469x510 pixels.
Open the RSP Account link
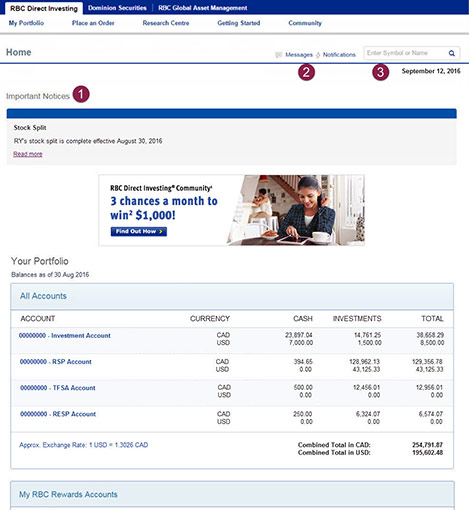(x=56, y=362)
